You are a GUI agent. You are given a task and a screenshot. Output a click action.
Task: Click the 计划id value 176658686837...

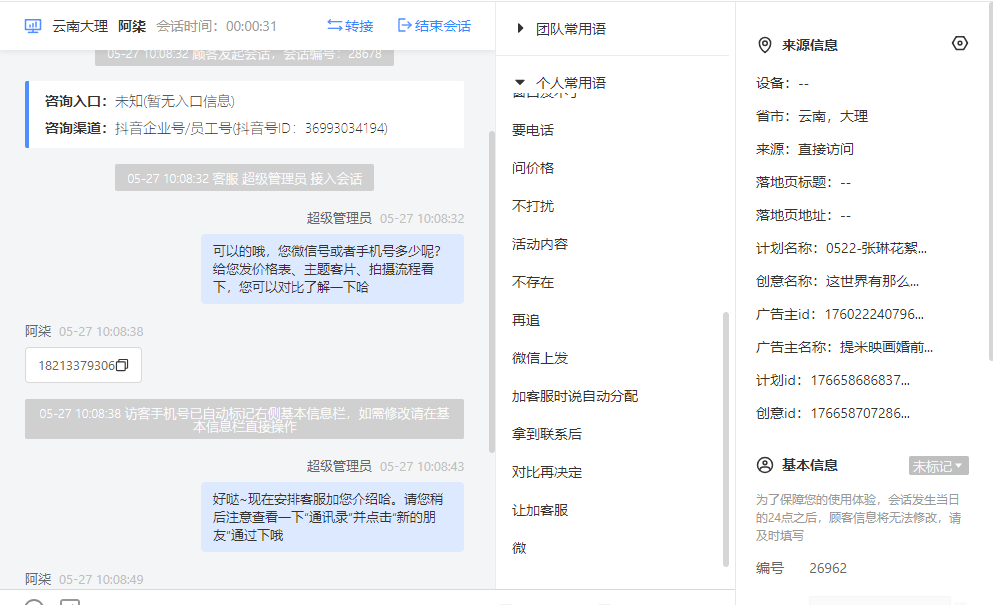(860, 380)
